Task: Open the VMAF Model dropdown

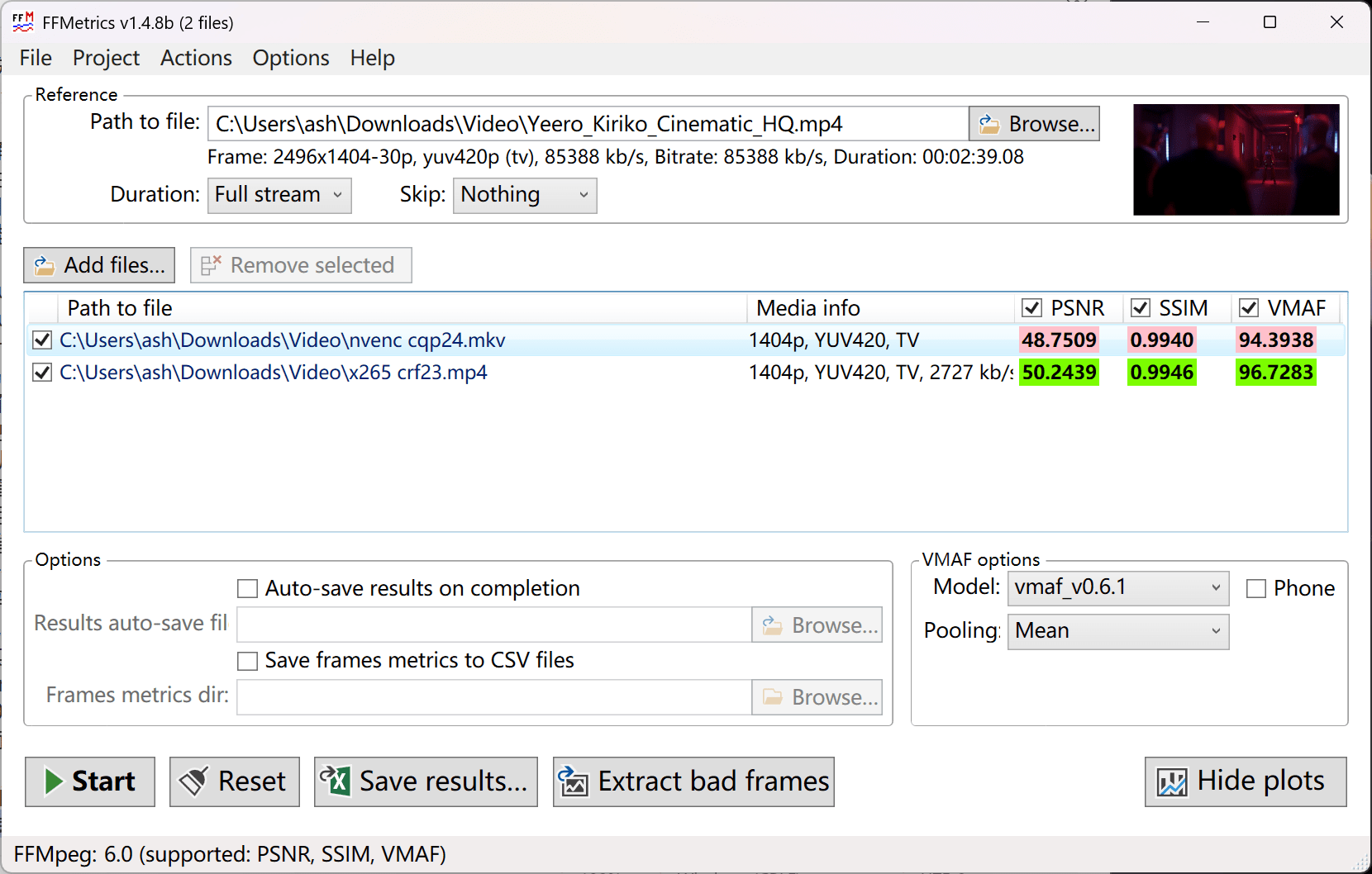Action: pos(1118,588)
